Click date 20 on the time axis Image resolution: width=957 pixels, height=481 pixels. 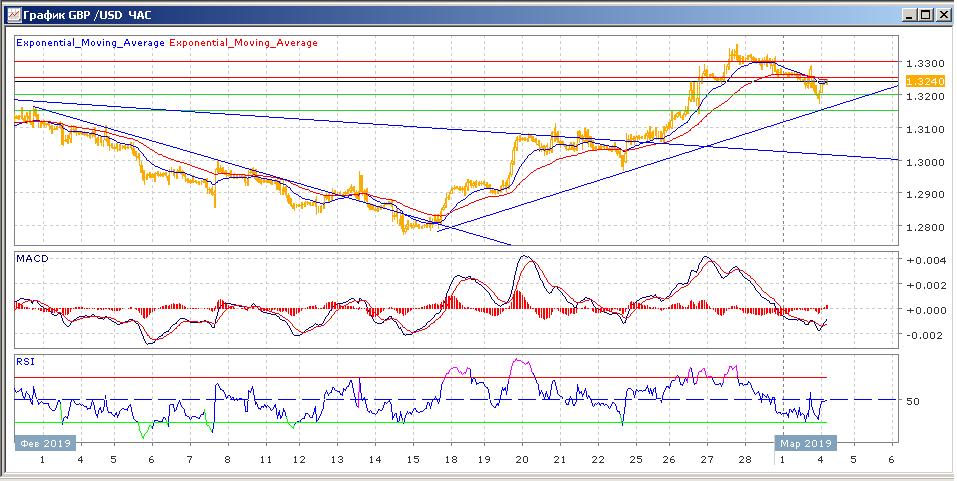click(x=521, y=461)
